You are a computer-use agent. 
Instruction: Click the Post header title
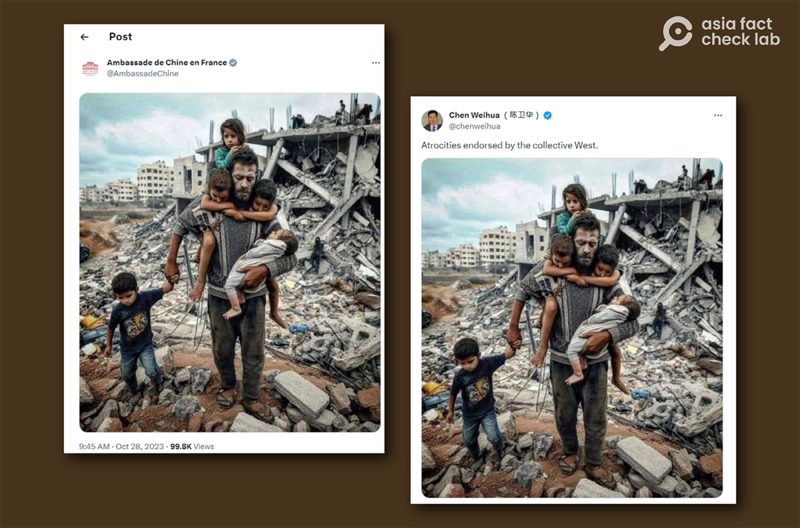coord(120,37)
